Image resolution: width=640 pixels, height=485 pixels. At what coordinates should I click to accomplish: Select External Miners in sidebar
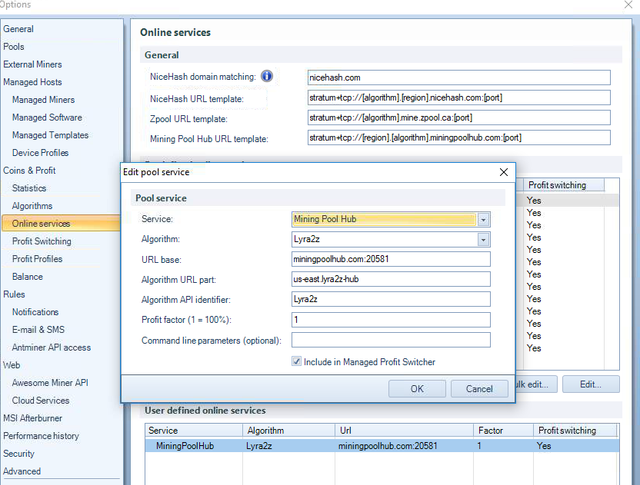click(x=33, y=65)
